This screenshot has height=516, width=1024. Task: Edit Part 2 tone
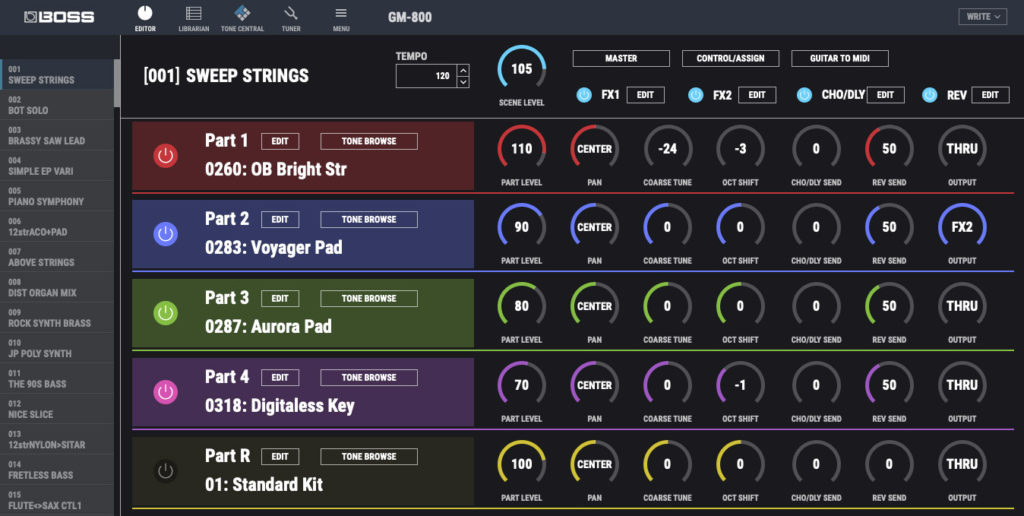(x=280, y=219)
